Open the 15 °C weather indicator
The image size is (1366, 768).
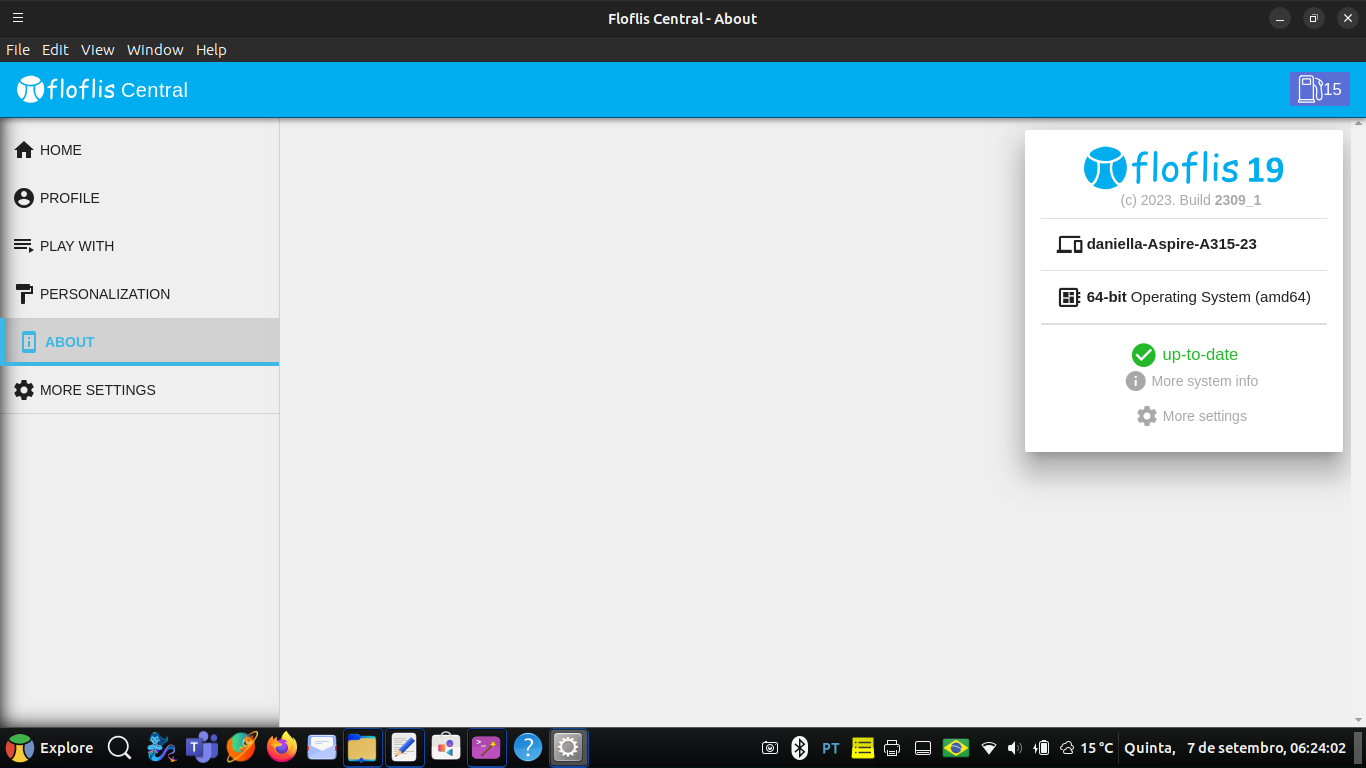pyautogui.click(x=1087, y=748)
